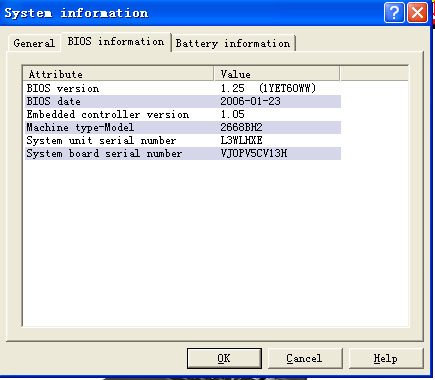The width and height of the screenshot is (435, 380).
Task: Select the Embedded controller version row
Action: click(x=183, y=114)
